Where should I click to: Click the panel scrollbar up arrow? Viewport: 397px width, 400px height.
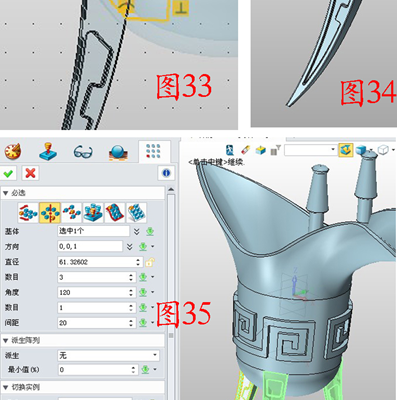171,189
